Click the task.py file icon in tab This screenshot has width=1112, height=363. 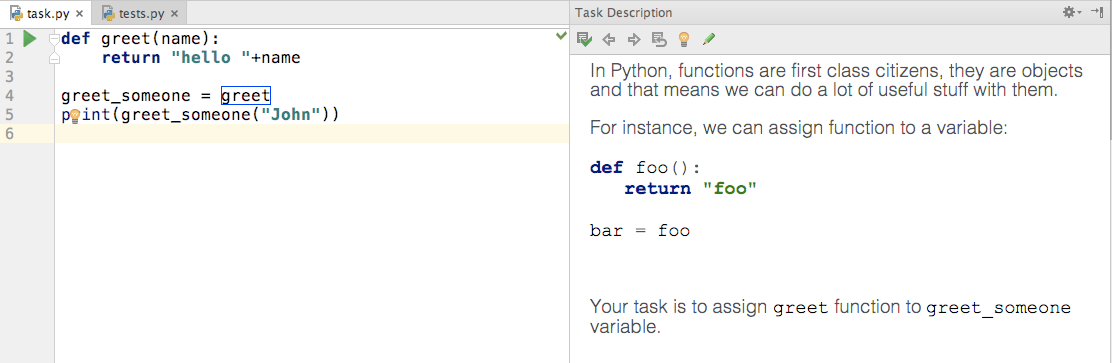[x=16, y=13]
